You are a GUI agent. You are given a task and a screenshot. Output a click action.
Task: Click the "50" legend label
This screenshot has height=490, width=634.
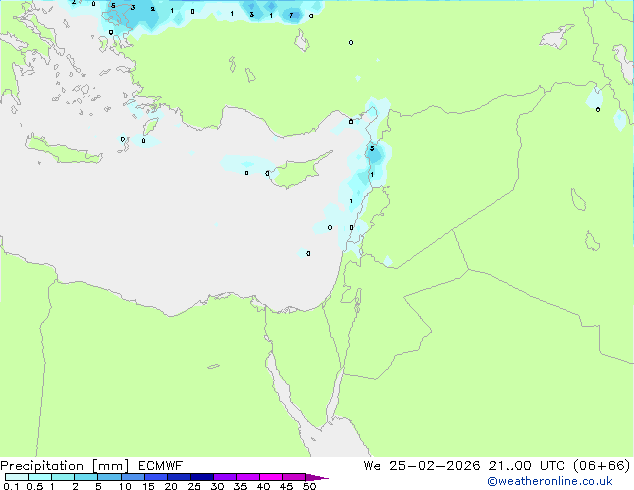click(x=310, y=486)
